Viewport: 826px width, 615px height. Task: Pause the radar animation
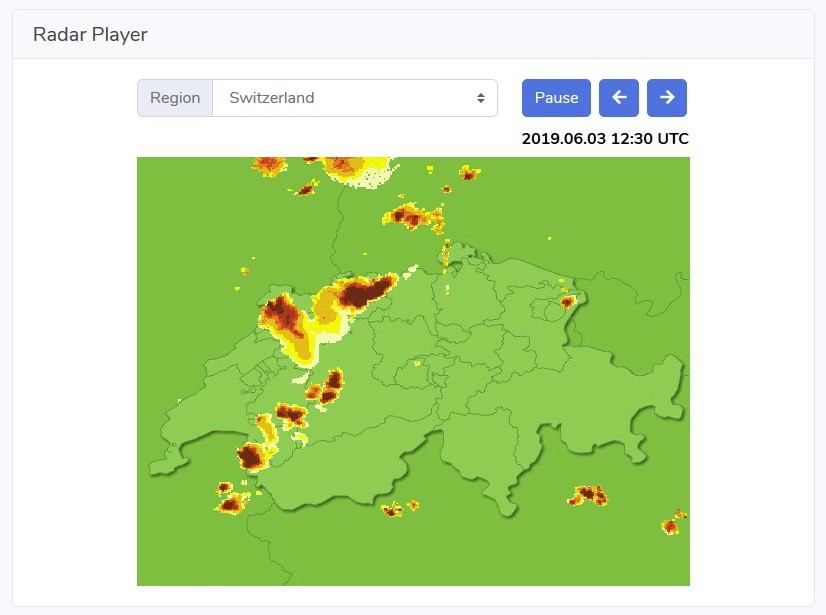[x=556, y=98]
